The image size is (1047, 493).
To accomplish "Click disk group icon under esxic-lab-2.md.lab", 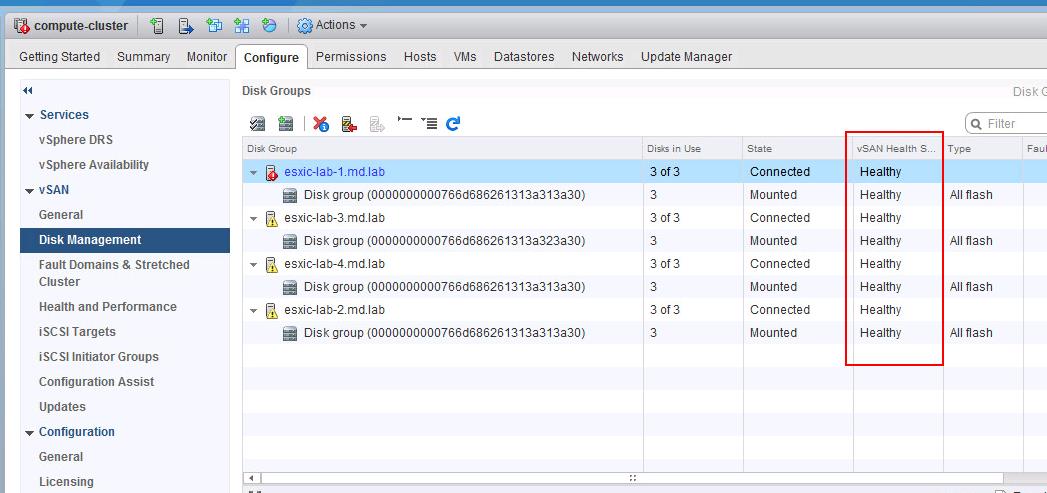I will (x=290, y=333).
